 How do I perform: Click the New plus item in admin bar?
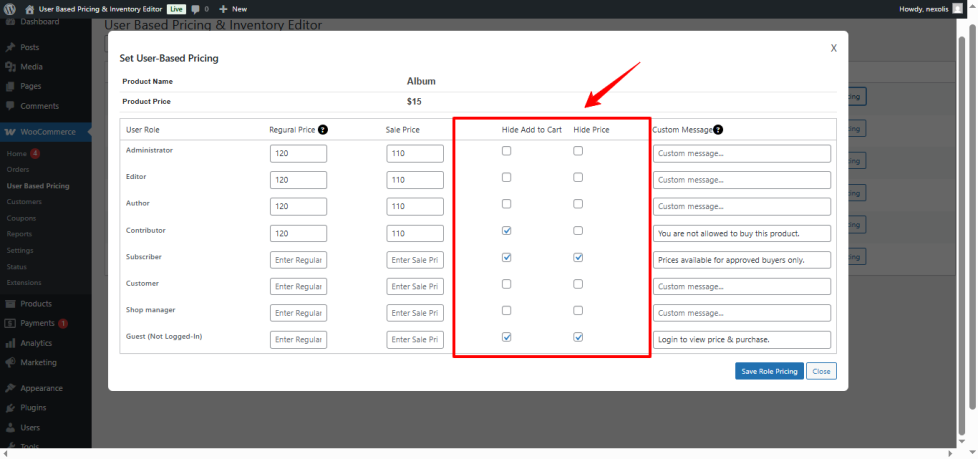(233, 9)
